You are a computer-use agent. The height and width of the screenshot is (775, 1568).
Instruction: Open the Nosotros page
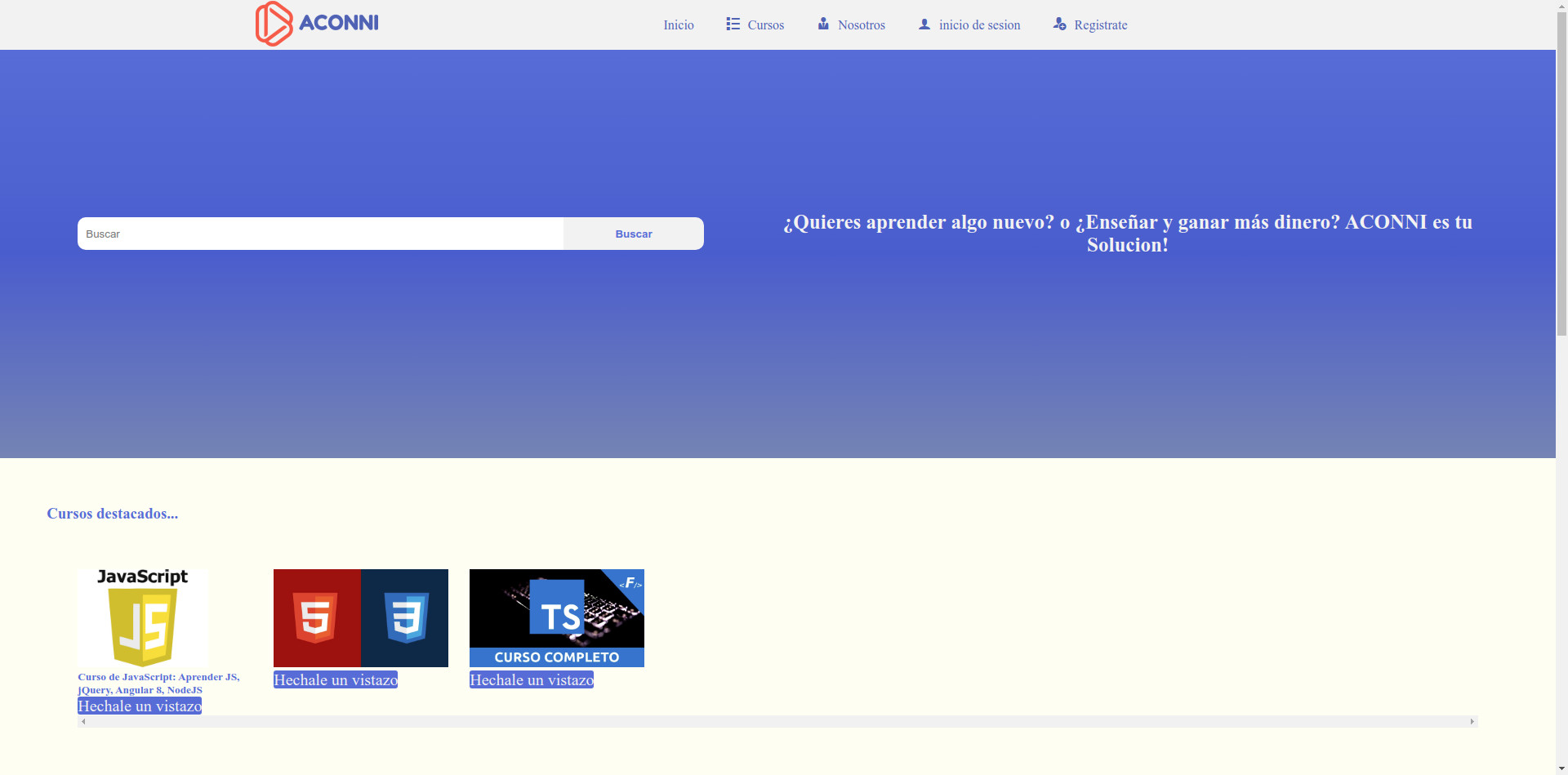pyautogui.click(x=862, y=24)
